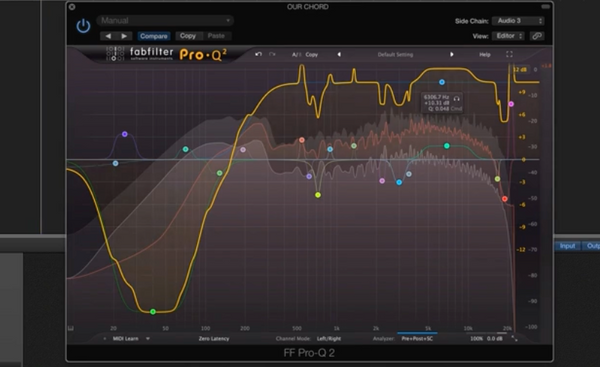
Task: Open Analyzer Pre+Post+SC settings
Action: (x=417, y=339)
